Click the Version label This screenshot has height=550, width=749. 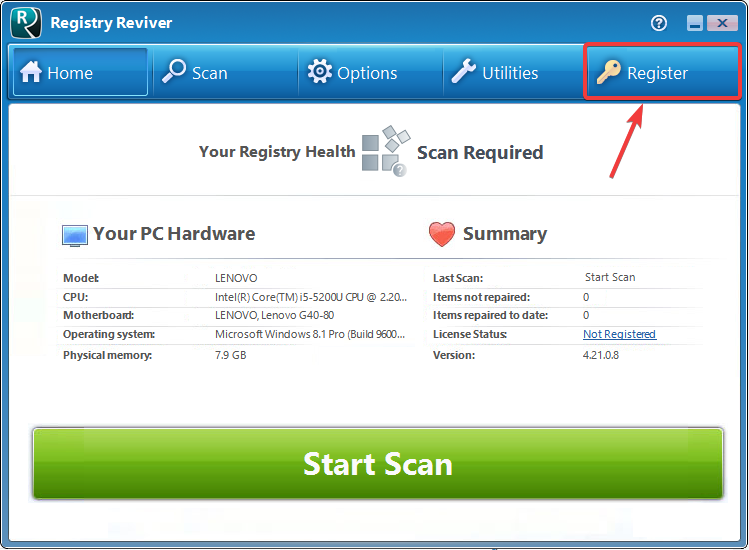454,355
